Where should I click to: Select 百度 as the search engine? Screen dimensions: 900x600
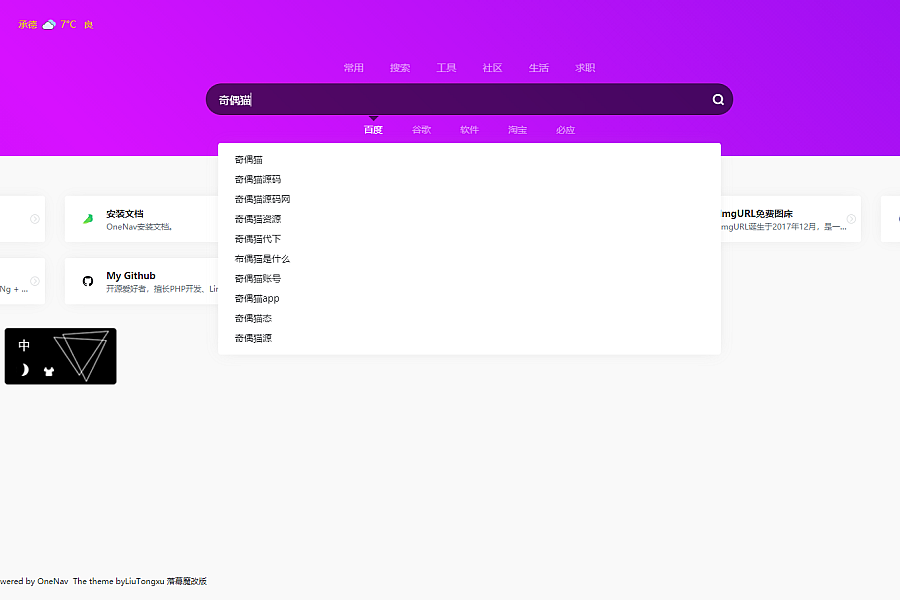pyautogui.click(x=373, y=130)
